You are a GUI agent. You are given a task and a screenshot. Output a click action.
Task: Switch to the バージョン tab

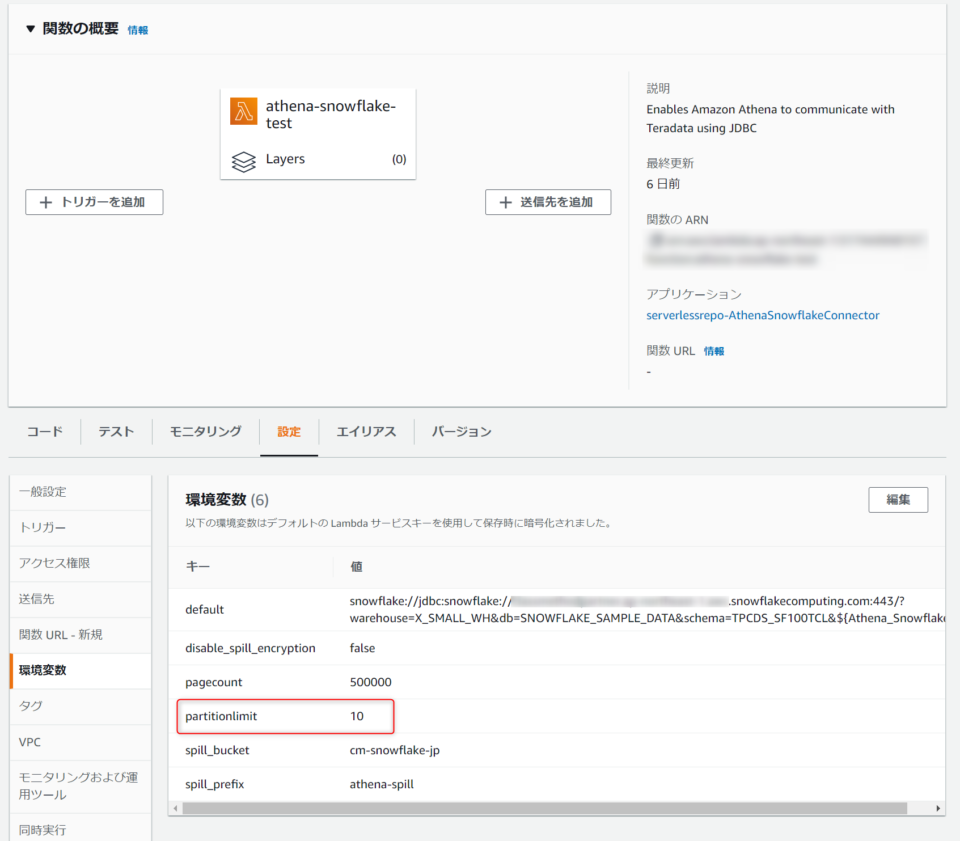click(x=462, y=432)
